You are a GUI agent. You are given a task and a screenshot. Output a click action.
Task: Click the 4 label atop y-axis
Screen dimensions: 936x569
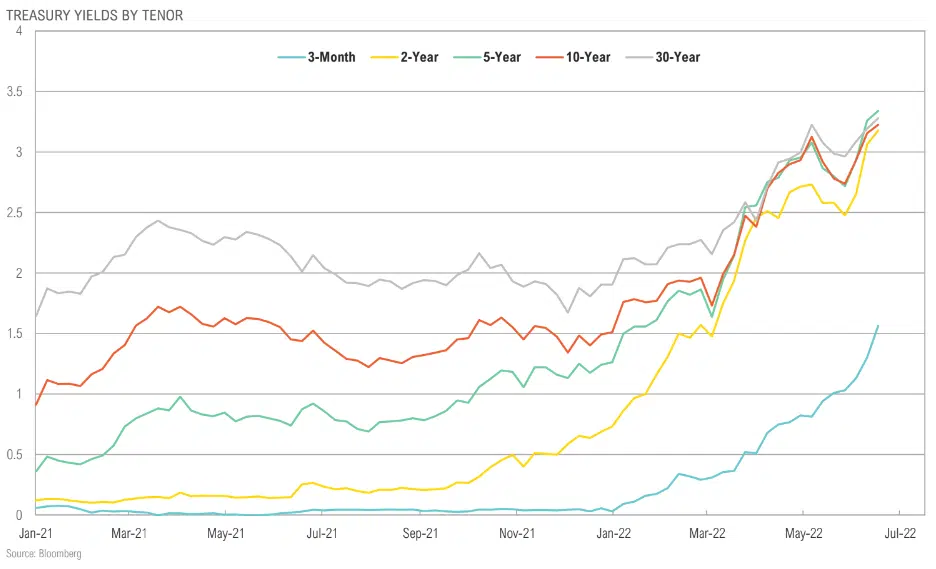click(x=19, y=32)
